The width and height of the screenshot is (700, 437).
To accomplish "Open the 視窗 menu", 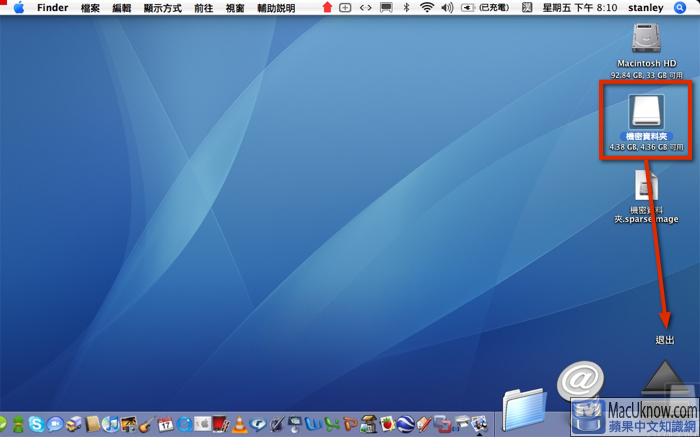I will click(235, 8).
